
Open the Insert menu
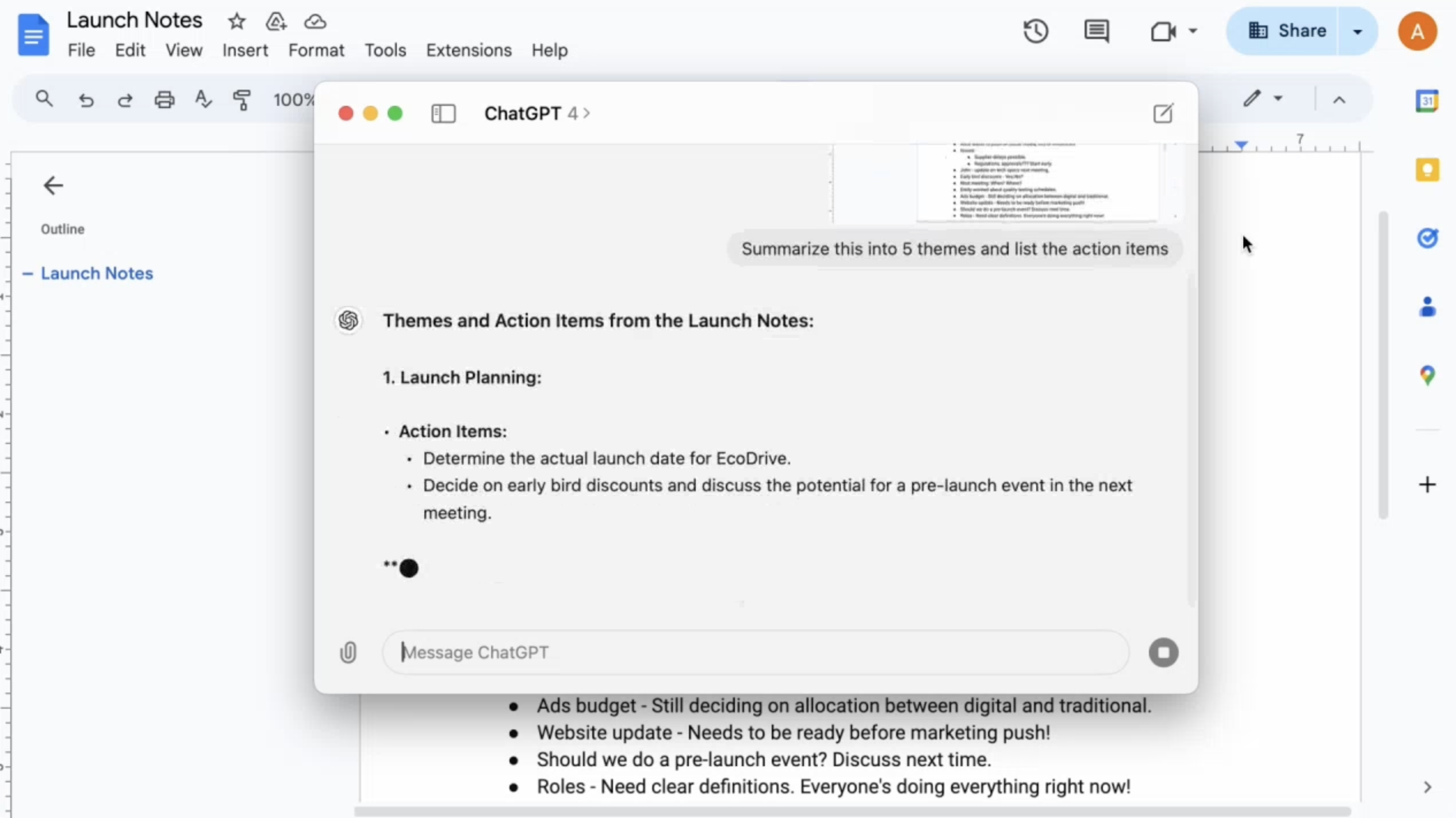(x=244, y=50)
